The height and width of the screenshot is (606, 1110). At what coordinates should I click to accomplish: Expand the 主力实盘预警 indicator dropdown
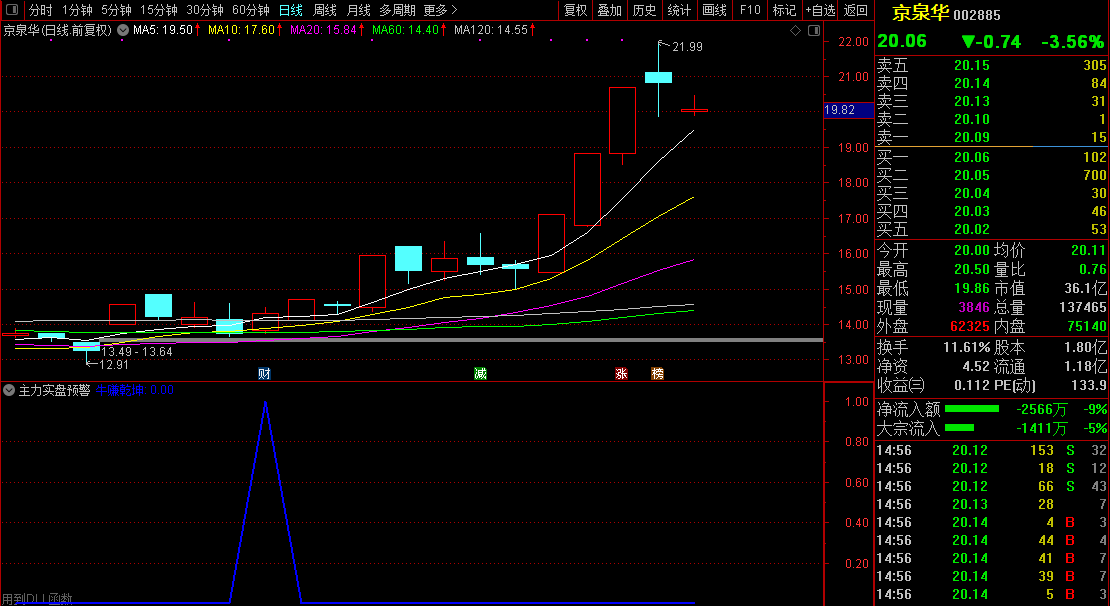[9, 390]
